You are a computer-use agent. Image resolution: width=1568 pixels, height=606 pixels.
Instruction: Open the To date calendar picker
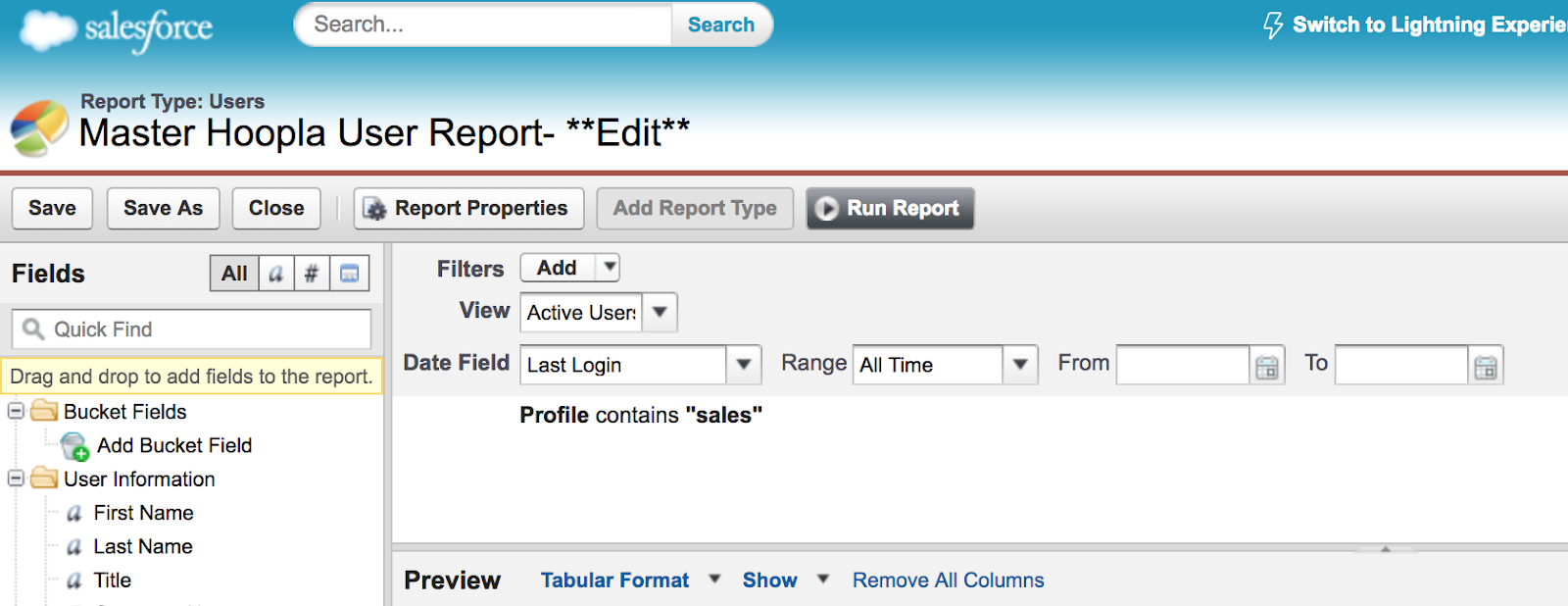[x=1486, y=367]
